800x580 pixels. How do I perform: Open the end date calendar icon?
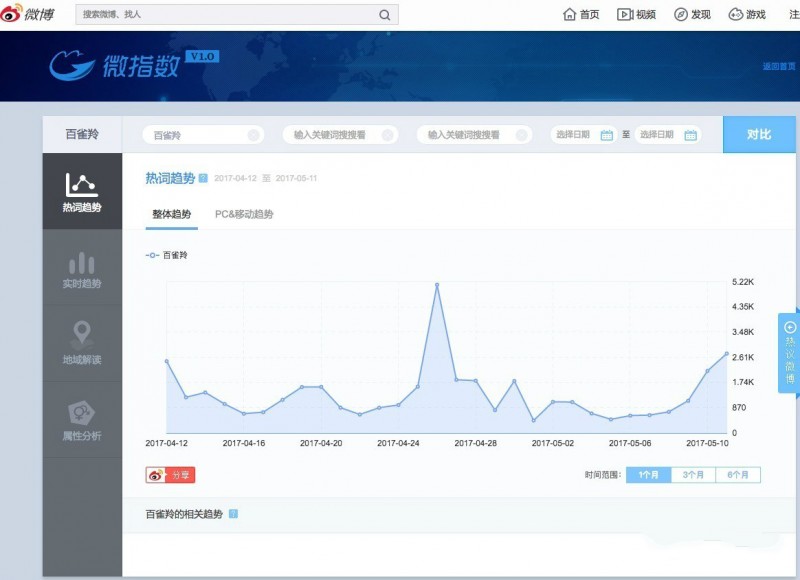point(690,135)
